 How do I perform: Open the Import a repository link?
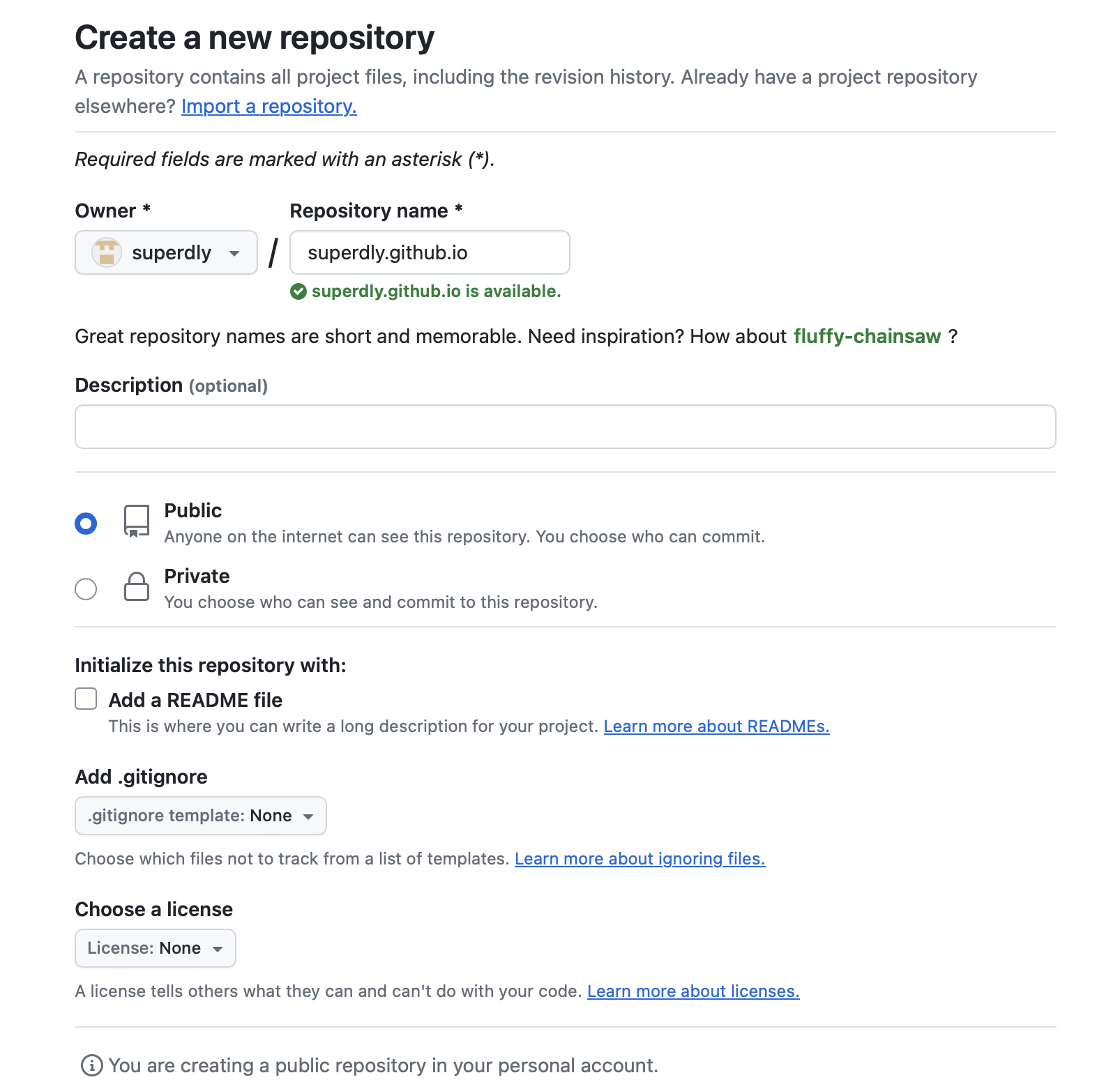pos(268,106)
